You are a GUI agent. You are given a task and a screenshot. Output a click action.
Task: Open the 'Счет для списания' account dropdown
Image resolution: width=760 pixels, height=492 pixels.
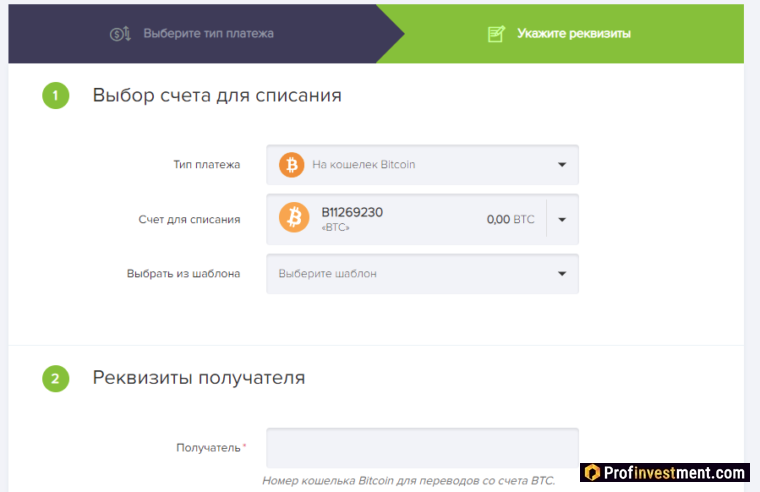pyautogui.click(x=422, y=220)
